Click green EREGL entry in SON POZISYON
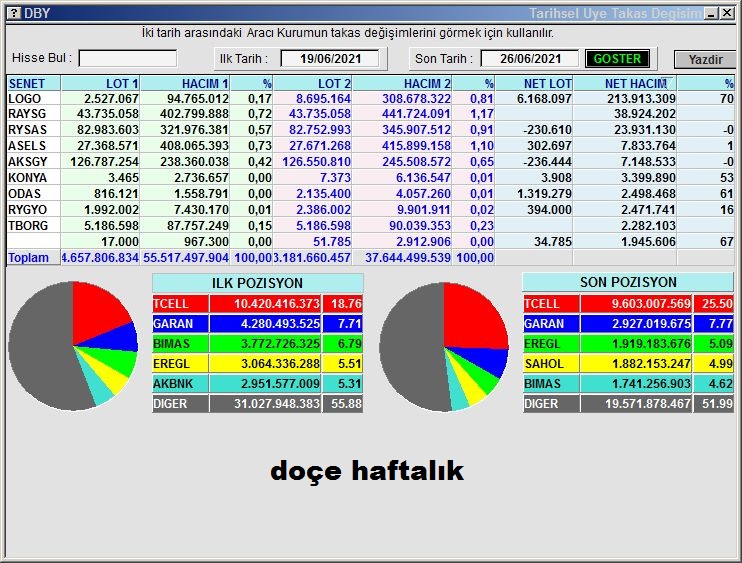742x563 pixels. click(x=628, y=343)
